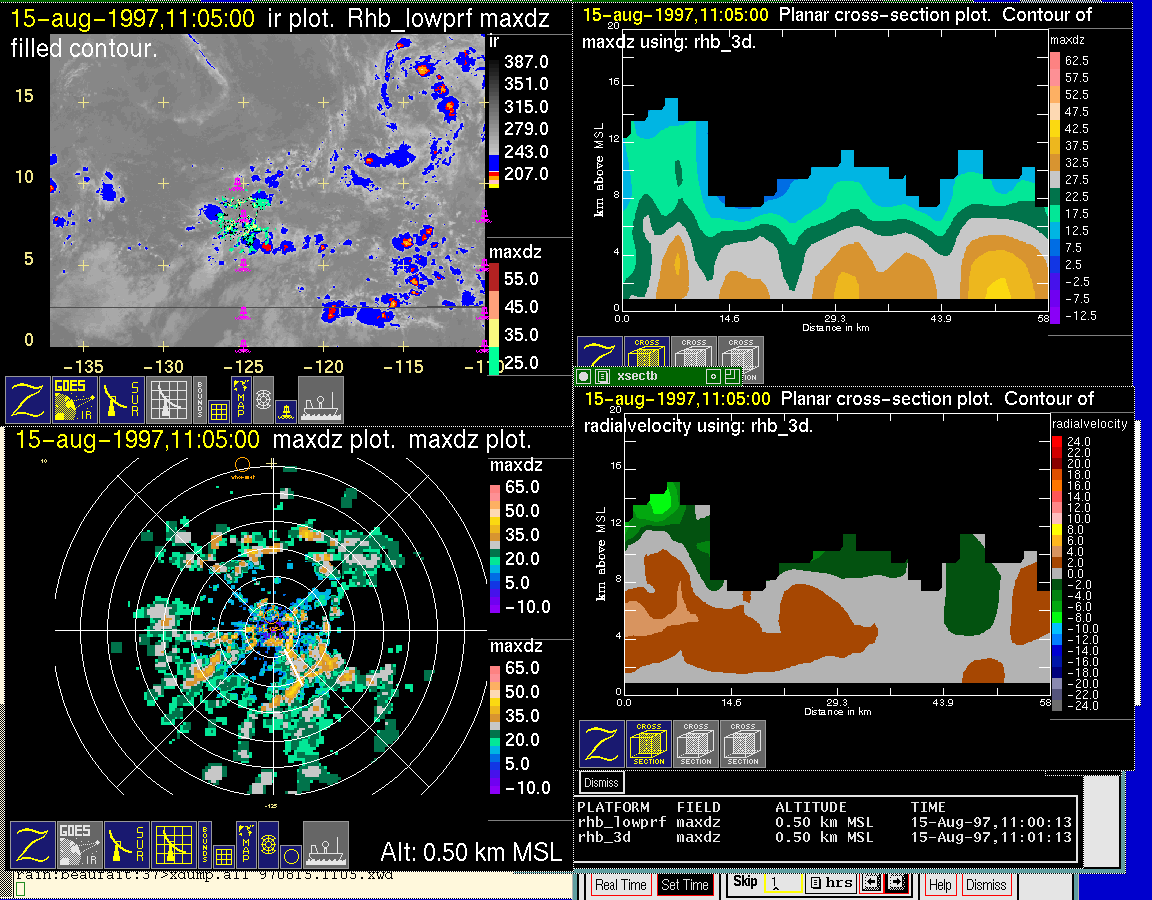The image size is (1152, 900).
Task: Click the Help button
Action: (x=940, y=885)
